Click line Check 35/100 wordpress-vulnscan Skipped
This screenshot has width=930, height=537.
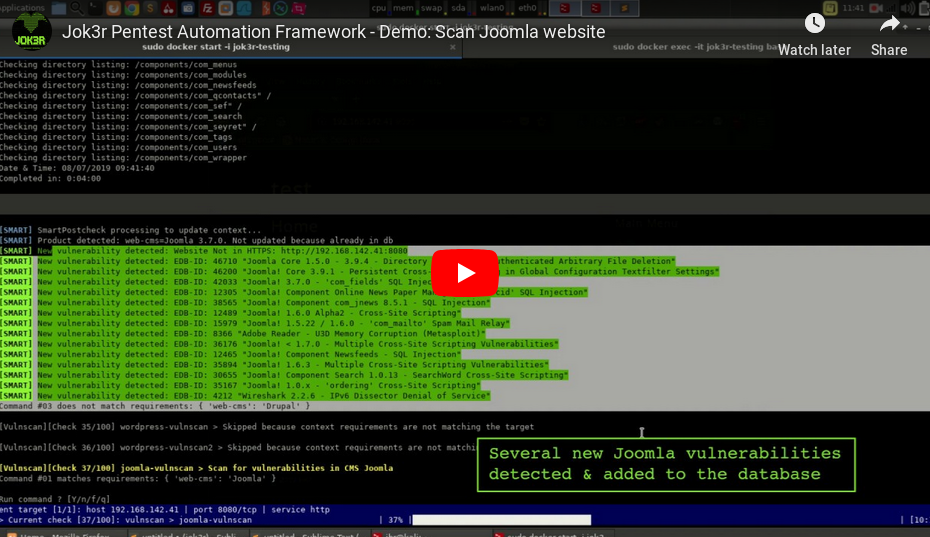[x=267, y=427]
